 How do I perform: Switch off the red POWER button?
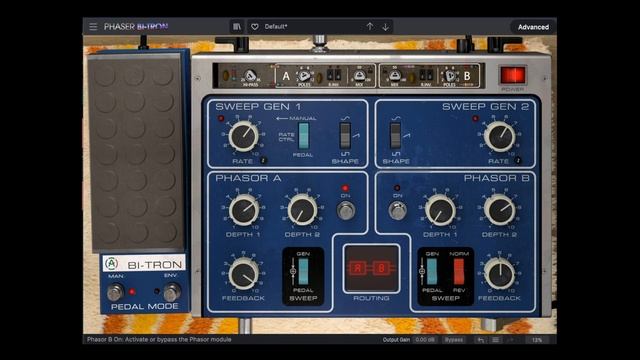513,75
